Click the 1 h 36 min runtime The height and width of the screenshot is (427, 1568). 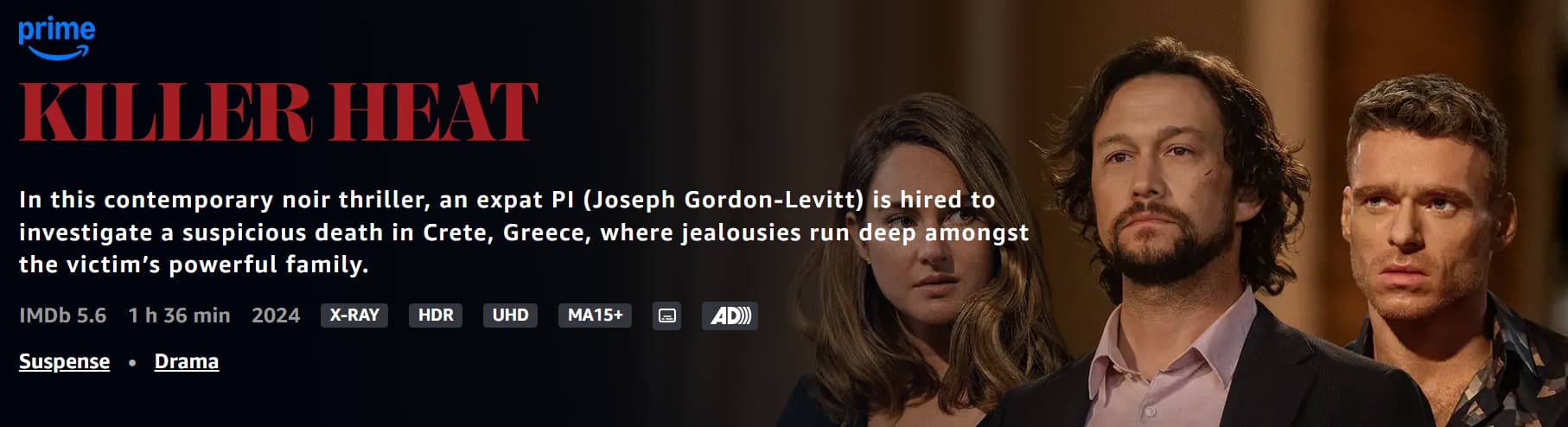click(179, 315)
